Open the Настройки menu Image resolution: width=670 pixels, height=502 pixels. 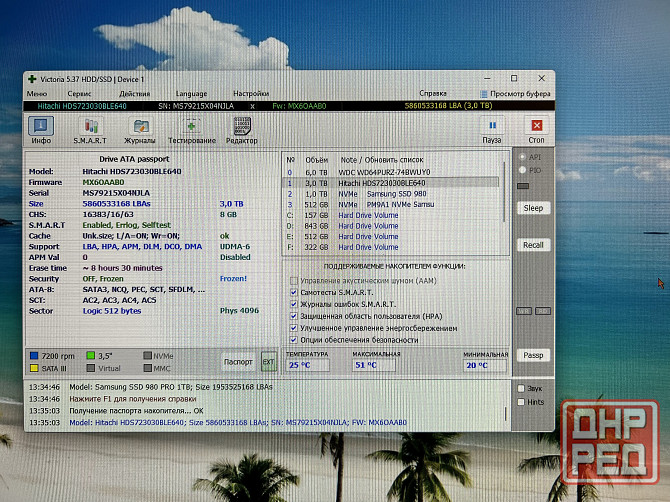click(251, 94)
